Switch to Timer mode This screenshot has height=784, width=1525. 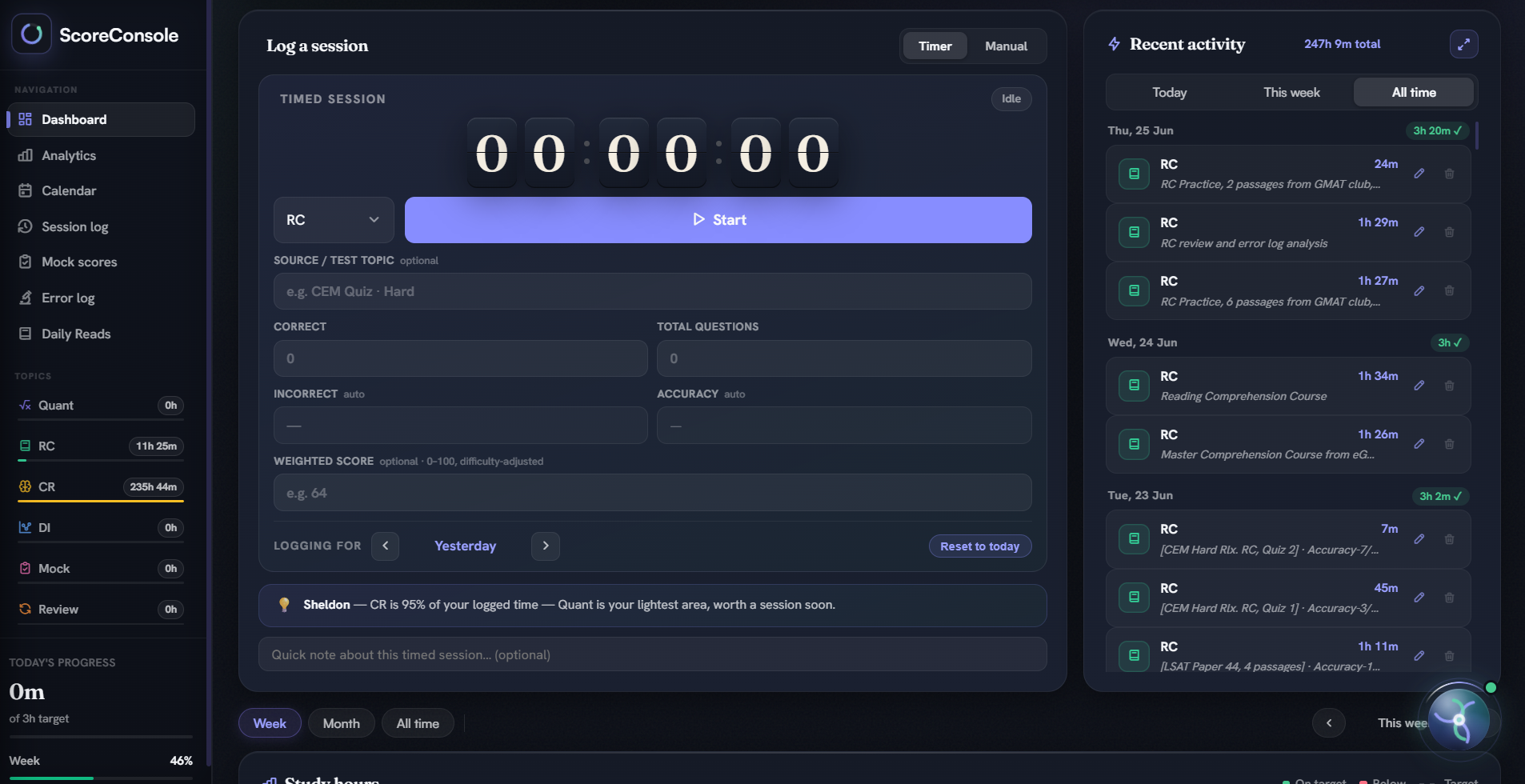[x=935, y=46]
